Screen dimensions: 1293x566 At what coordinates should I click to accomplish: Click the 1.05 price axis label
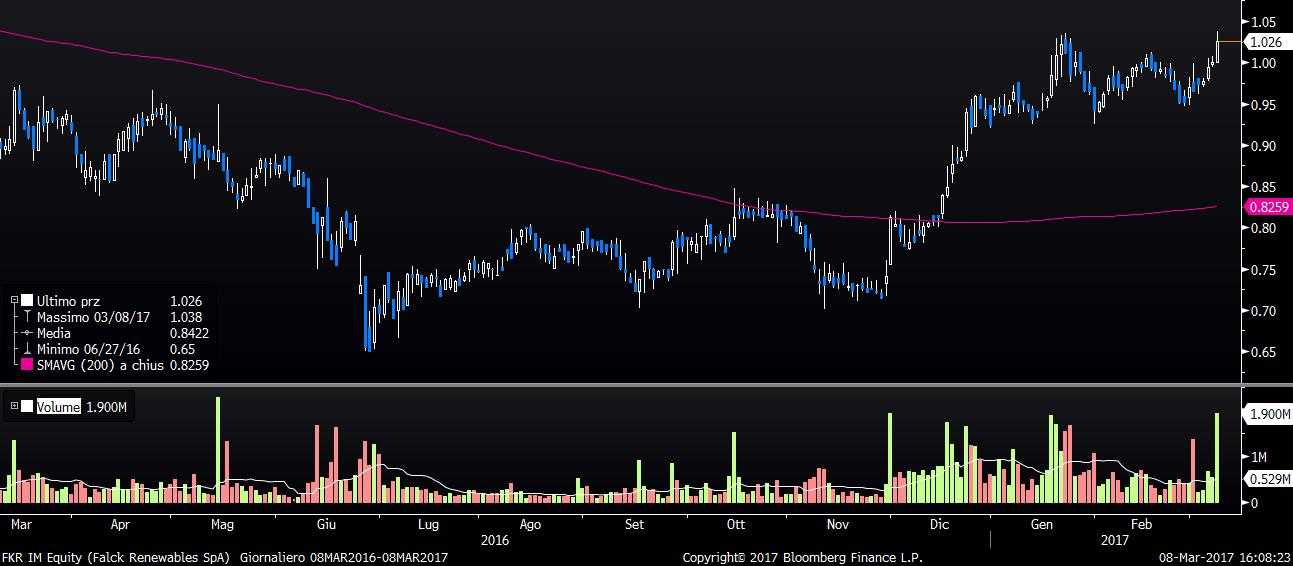pos(1261,21)
